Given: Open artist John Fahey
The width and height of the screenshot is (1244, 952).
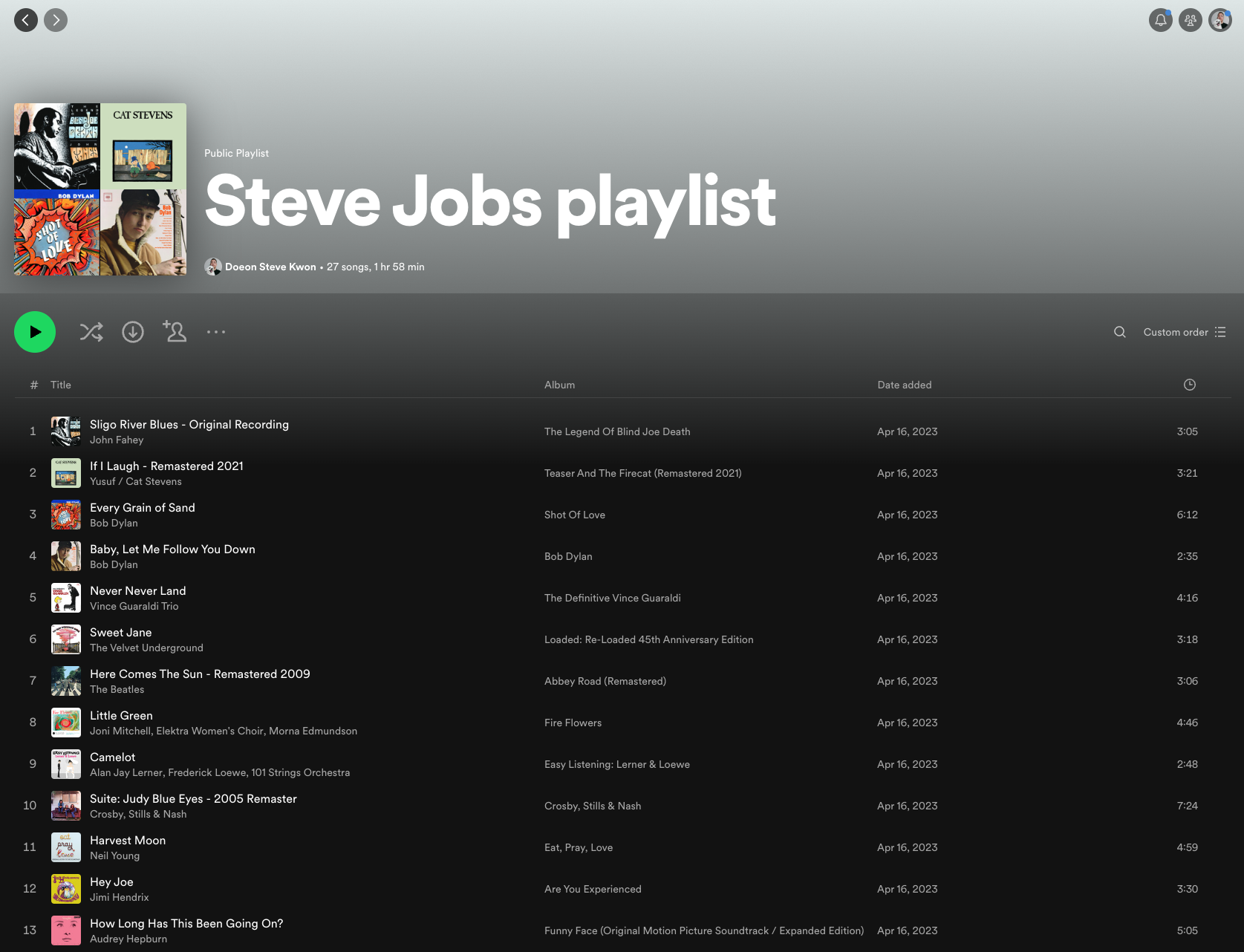Looking at the screenshot, I should (x=117, y=440).
